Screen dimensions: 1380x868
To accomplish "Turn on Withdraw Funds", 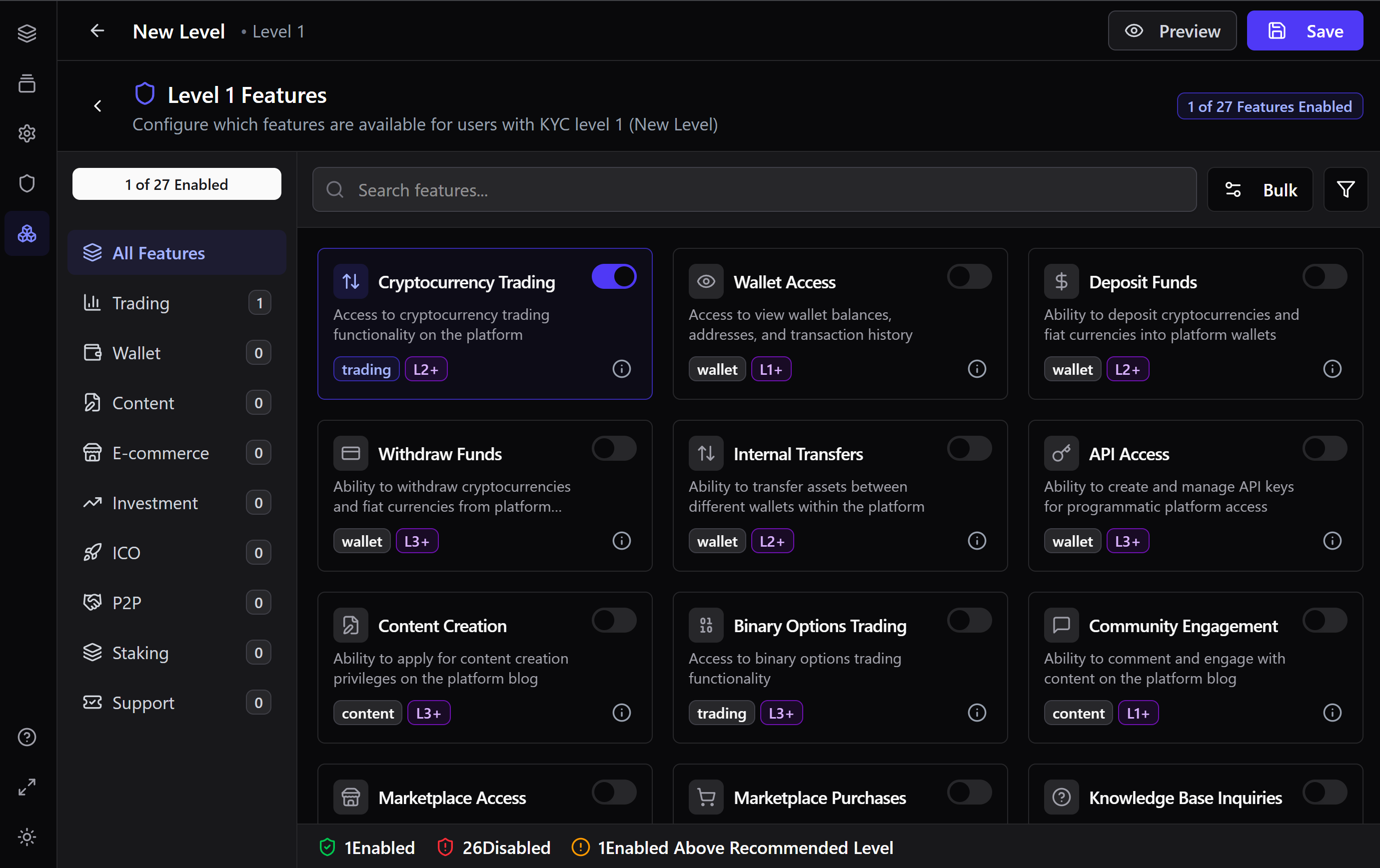I will click(x=614, y=449).
